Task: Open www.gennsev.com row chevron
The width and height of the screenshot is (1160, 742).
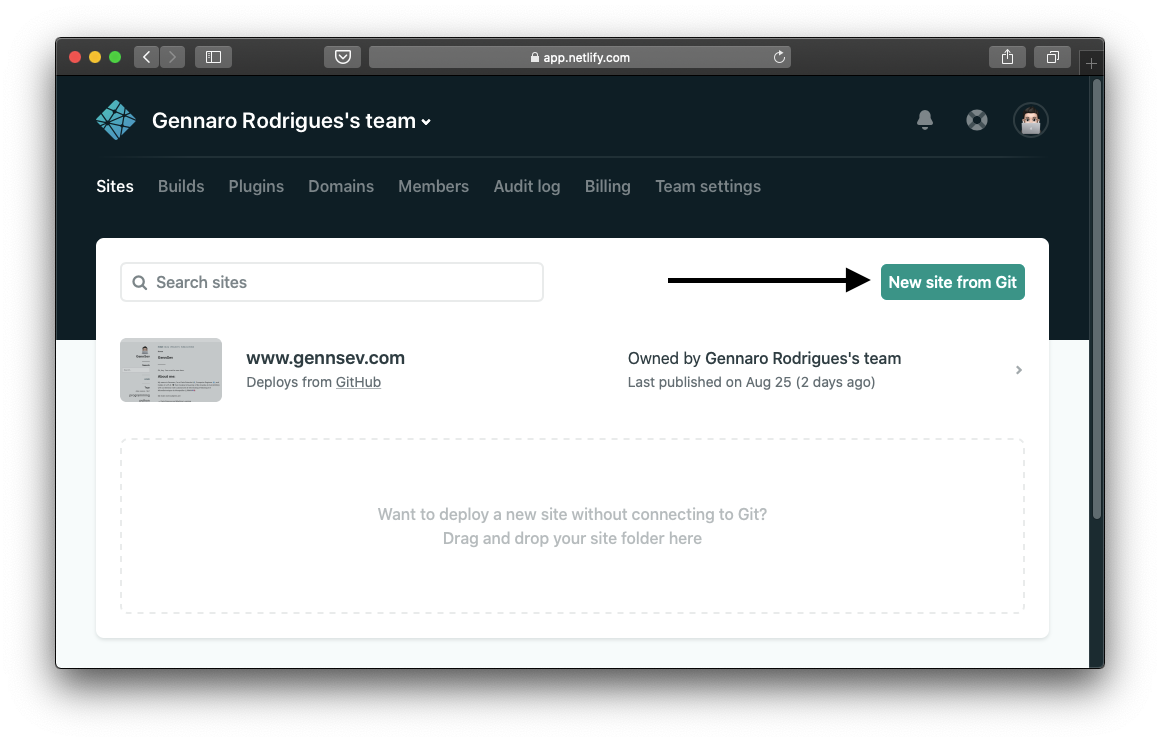Action: (x=1019, y=370)
